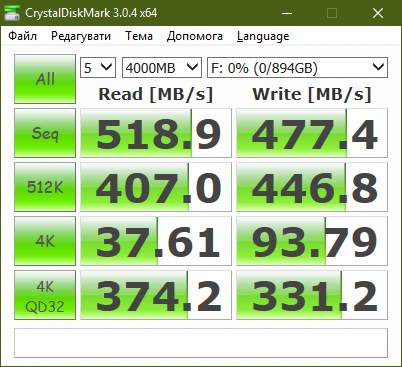Open the Редагувати menu
This screenshot has height=367, width=402.
(x=81, y=36)
